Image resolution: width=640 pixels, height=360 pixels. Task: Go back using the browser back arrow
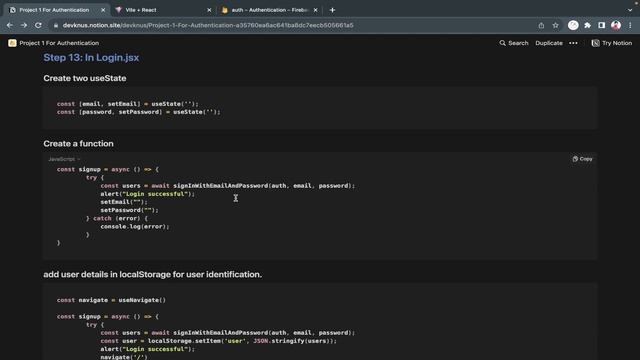click(10, 25)
